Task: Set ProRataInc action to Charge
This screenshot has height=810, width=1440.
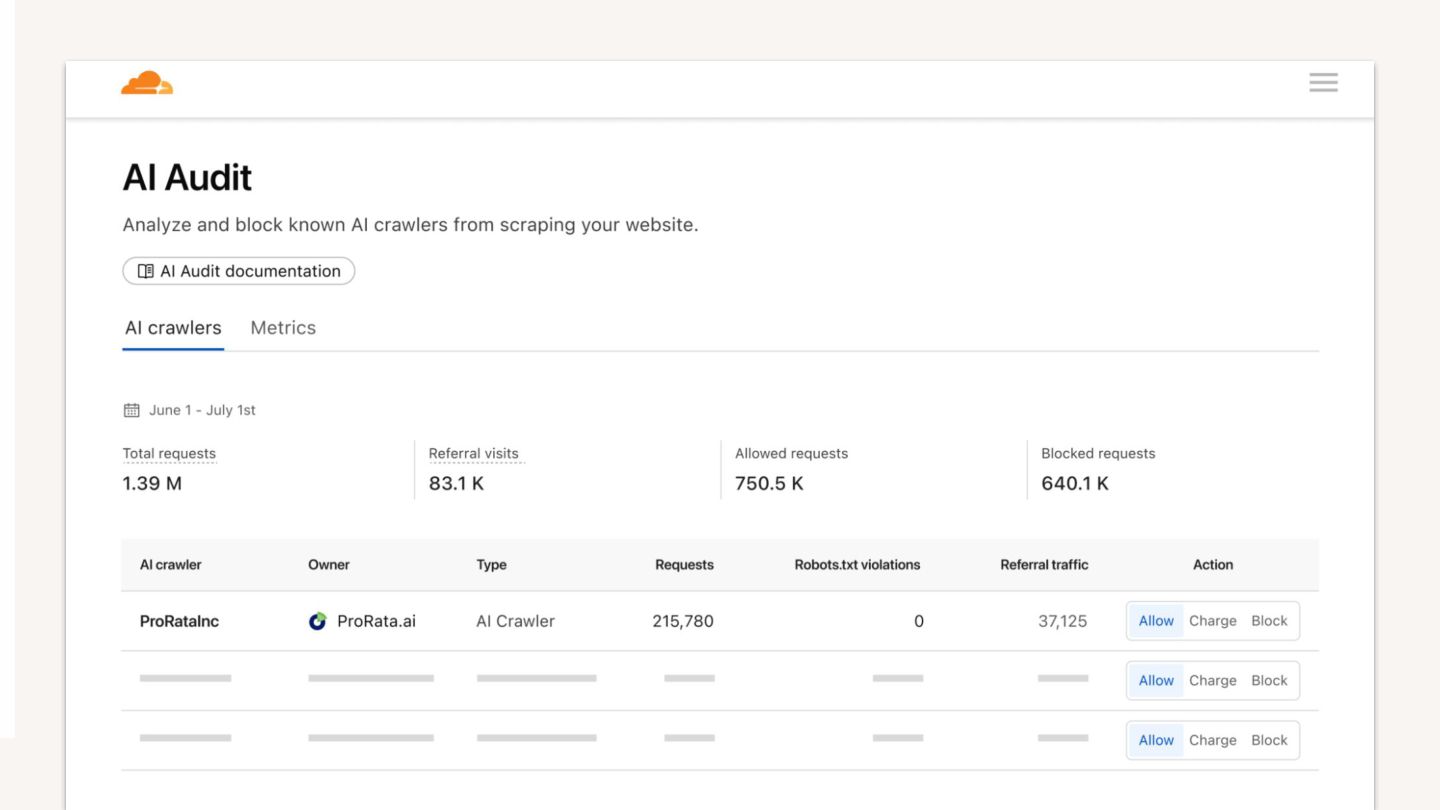Action: tap(1213, 621)
